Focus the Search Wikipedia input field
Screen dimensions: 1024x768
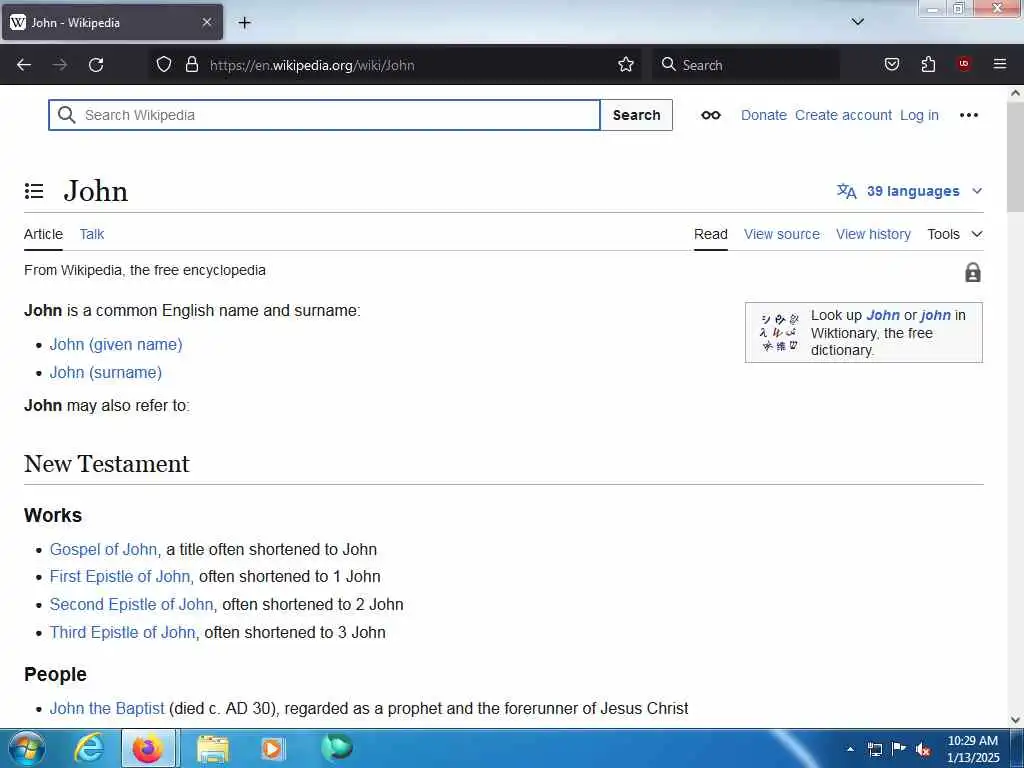click(x=325, y=115)
